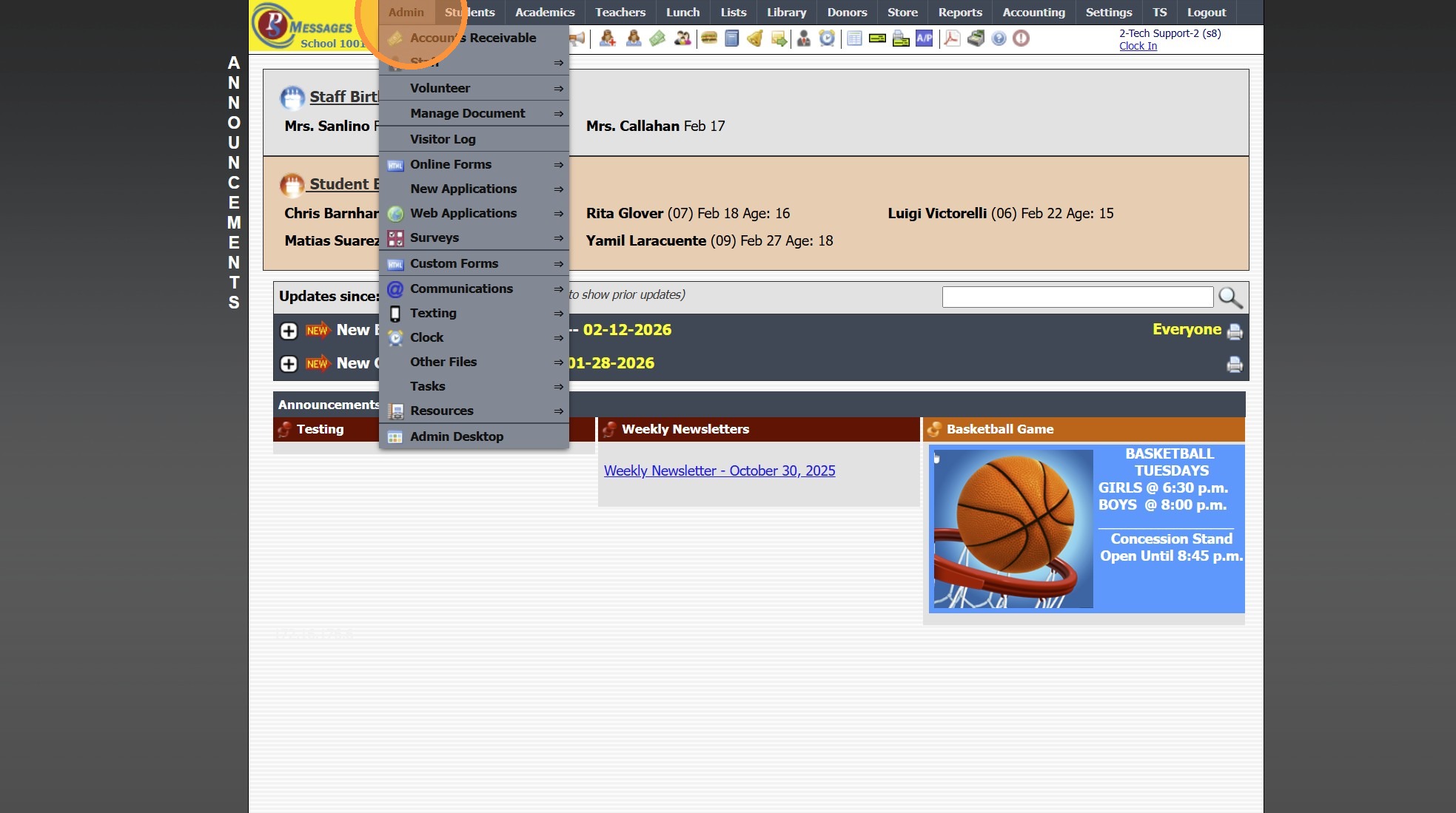This screenshot has height=813, width=1456.
Task: Open Weekly Newsletter October 30, 2025 link
Action: [x=719, y=470]
